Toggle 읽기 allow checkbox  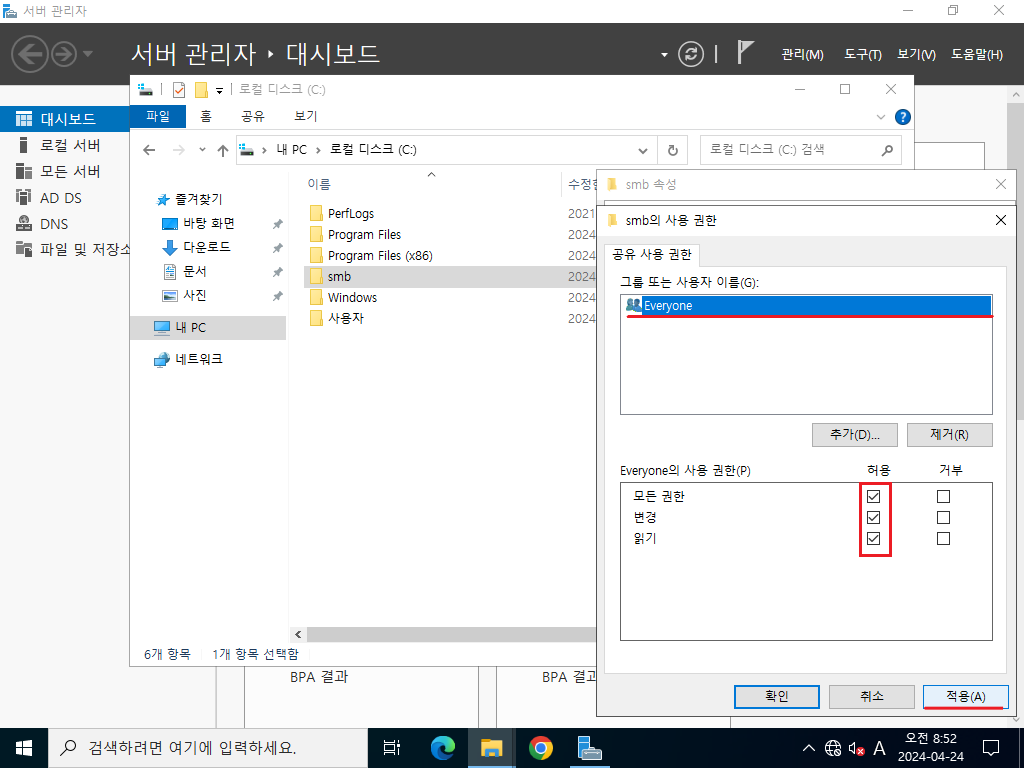(x=873, y=538)
